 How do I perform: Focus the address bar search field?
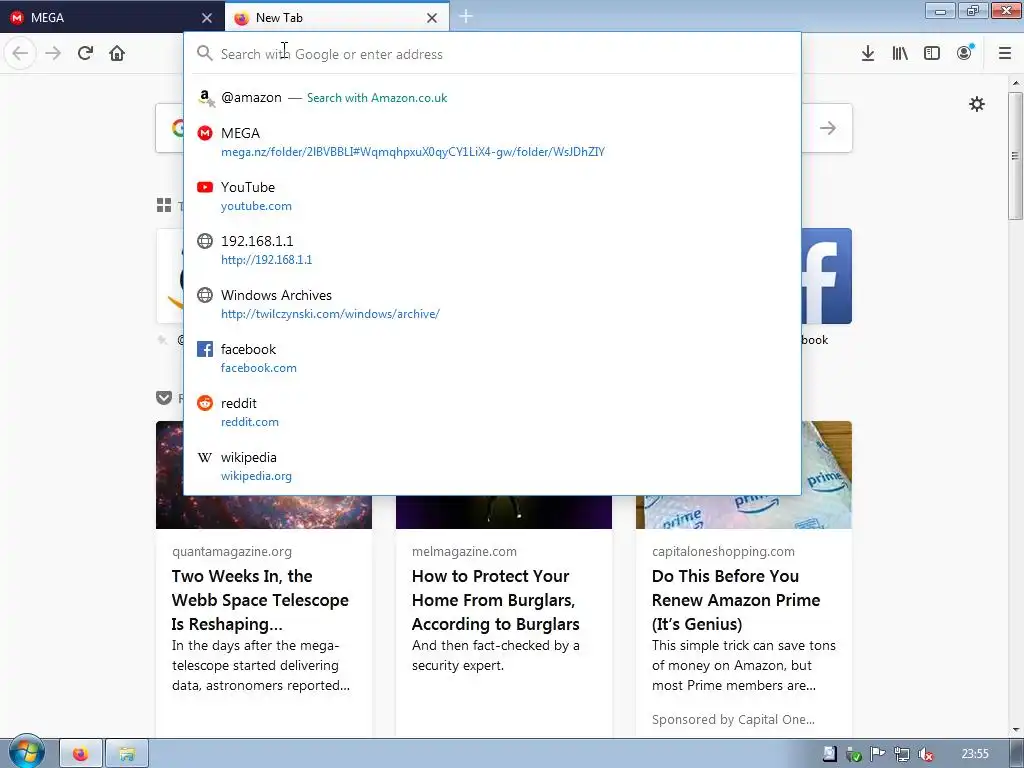click(x=492, y=54)
